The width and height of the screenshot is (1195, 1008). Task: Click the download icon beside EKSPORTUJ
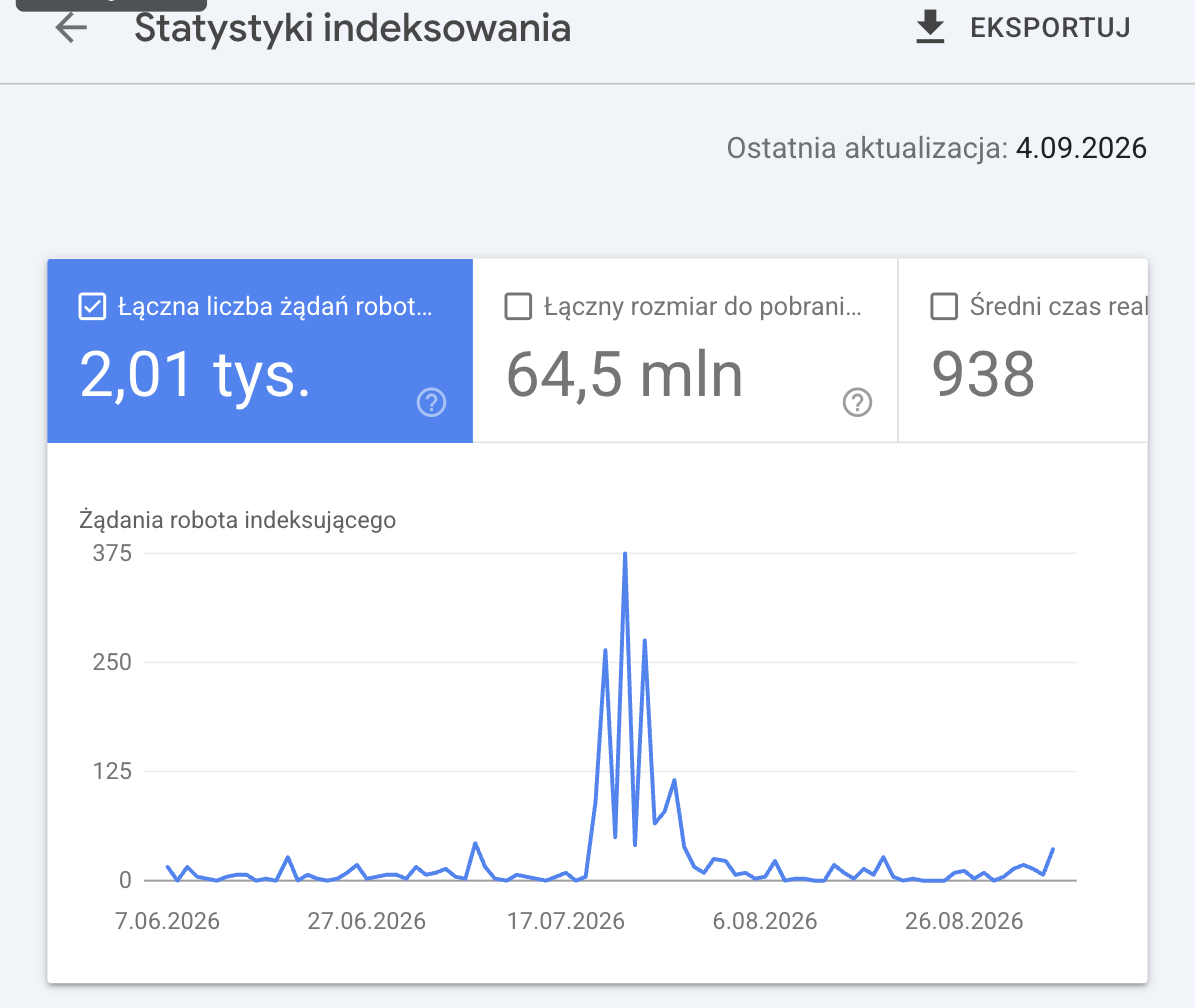[930, 27]
